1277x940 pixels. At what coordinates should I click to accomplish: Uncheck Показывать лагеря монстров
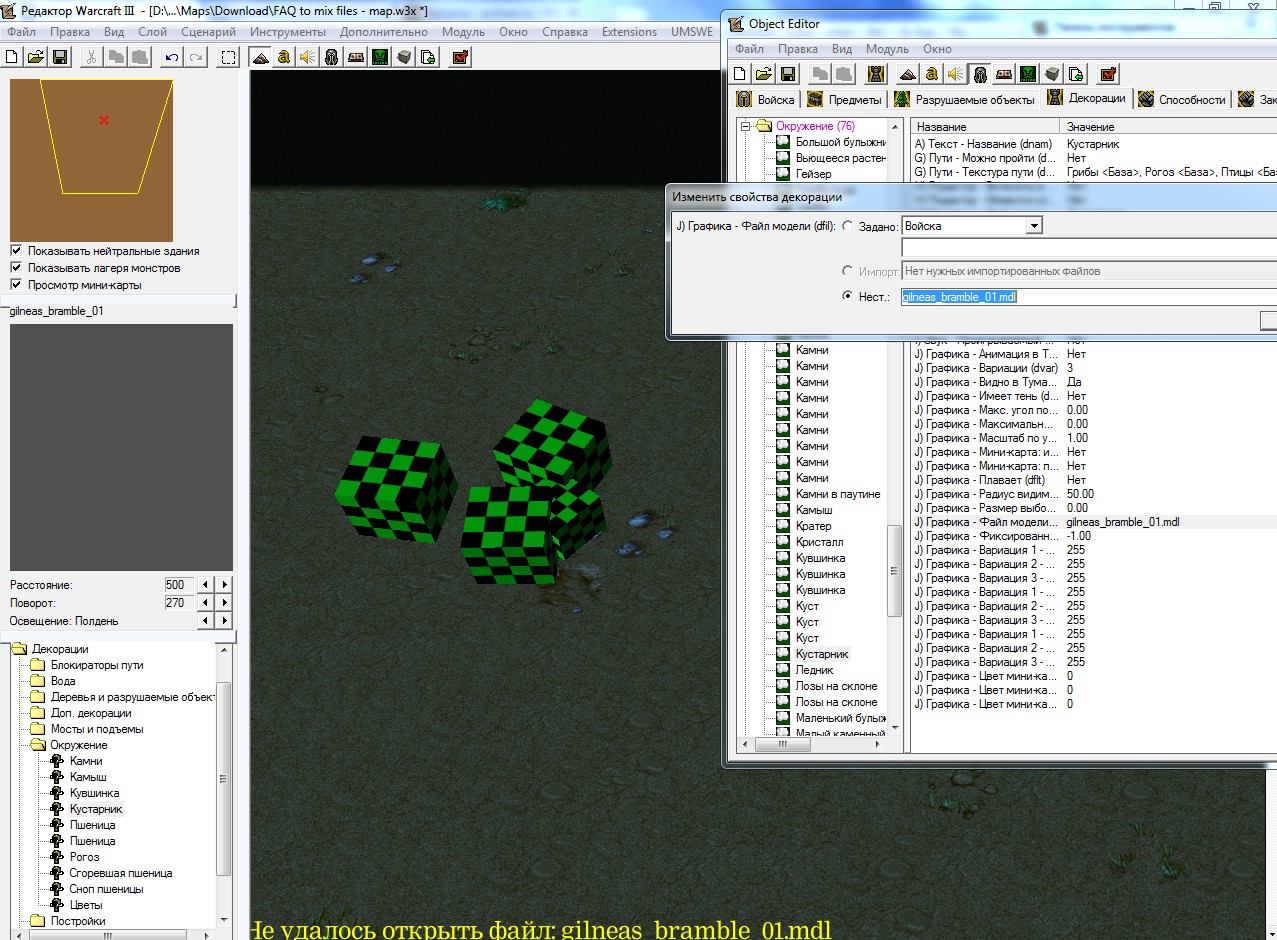16,268
